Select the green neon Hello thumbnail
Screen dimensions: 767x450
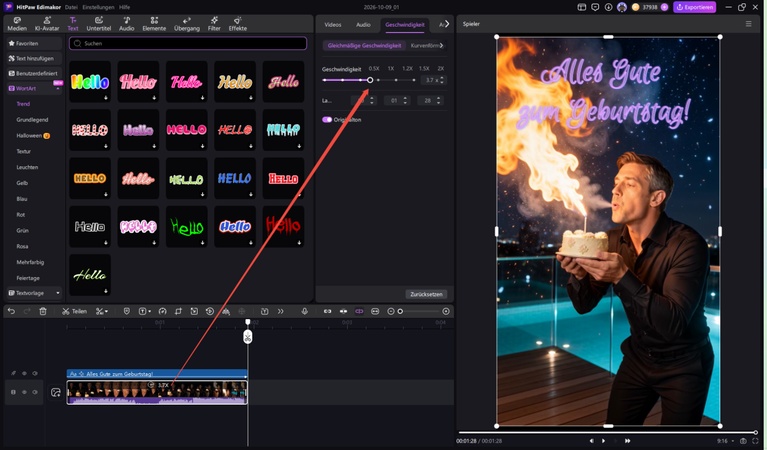(186, 226)
